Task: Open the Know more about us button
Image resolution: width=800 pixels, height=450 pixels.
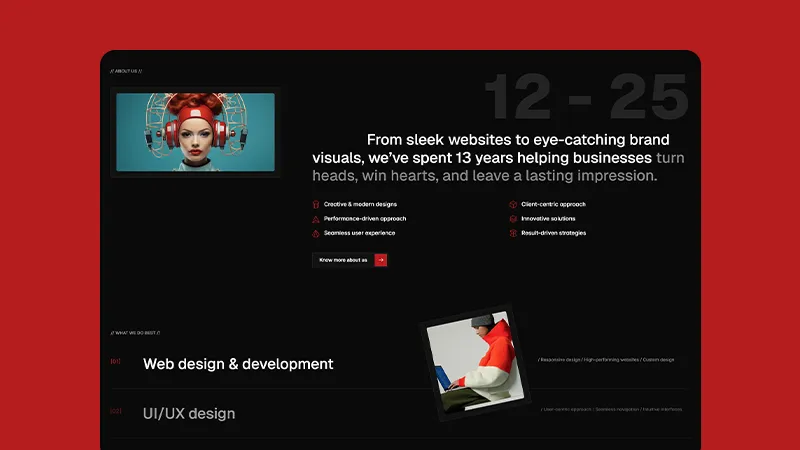Action: [x=350, y=260]
